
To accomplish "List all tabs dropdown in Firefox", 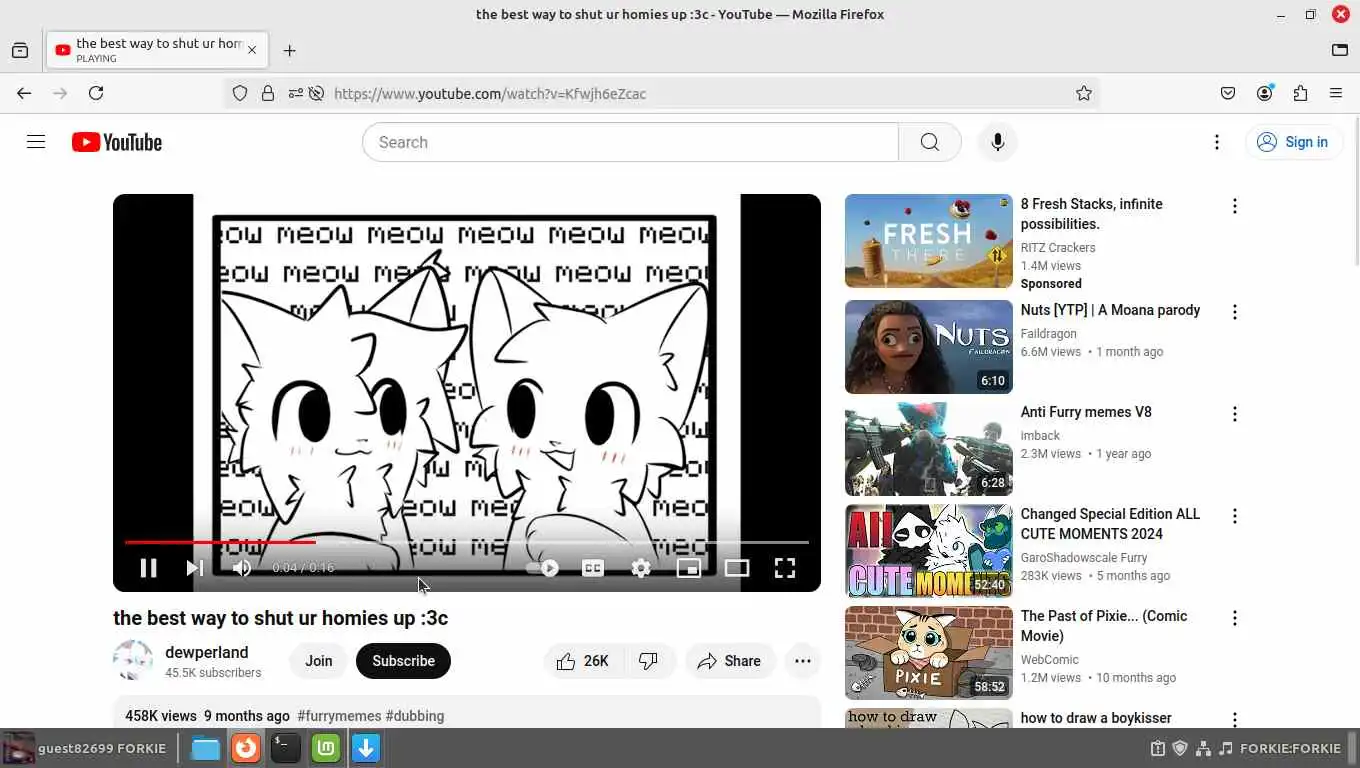I will point(1340,50).
